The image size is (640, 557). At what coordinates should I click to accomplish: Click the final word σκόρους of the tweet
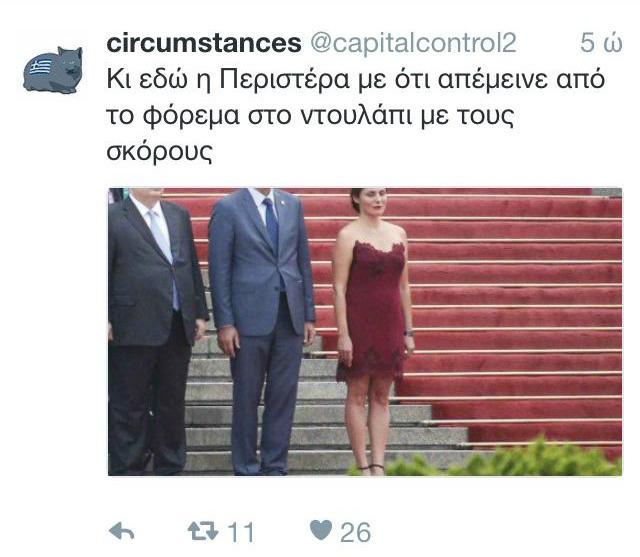[160, 152]
